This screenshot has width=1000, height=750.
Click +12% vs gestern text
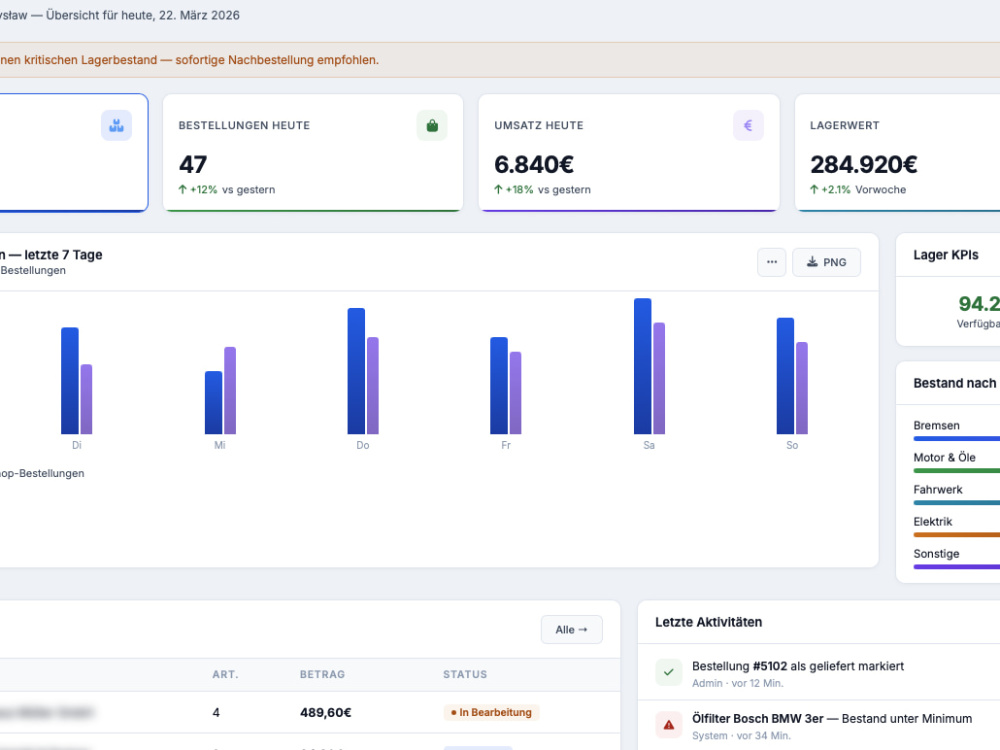coord(227,189)
